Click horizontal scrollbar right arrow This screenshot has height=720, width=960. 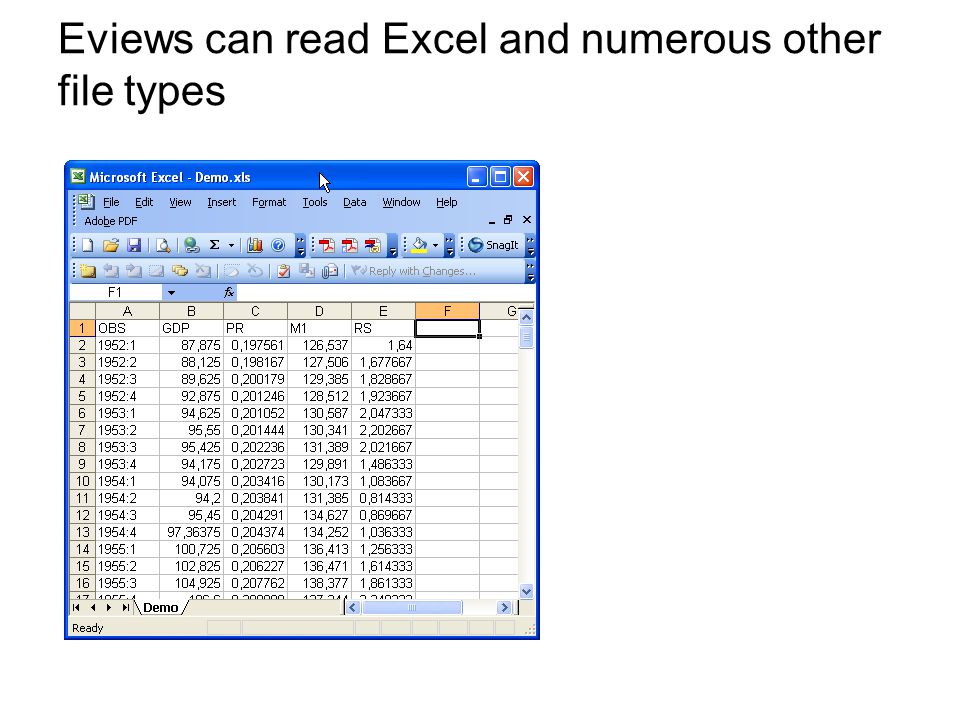[504, 607]
